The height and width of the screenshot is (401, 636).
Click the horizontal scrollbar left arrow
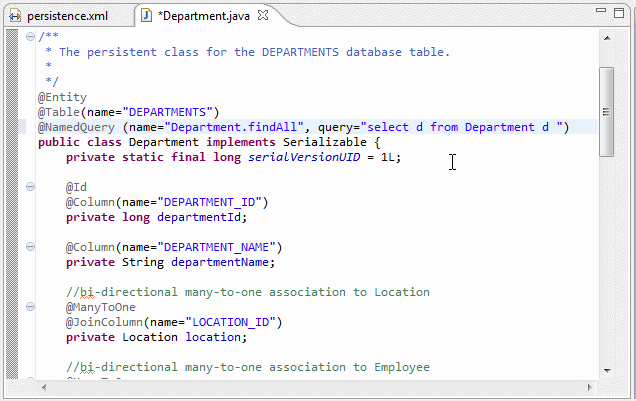coord(44,388)
